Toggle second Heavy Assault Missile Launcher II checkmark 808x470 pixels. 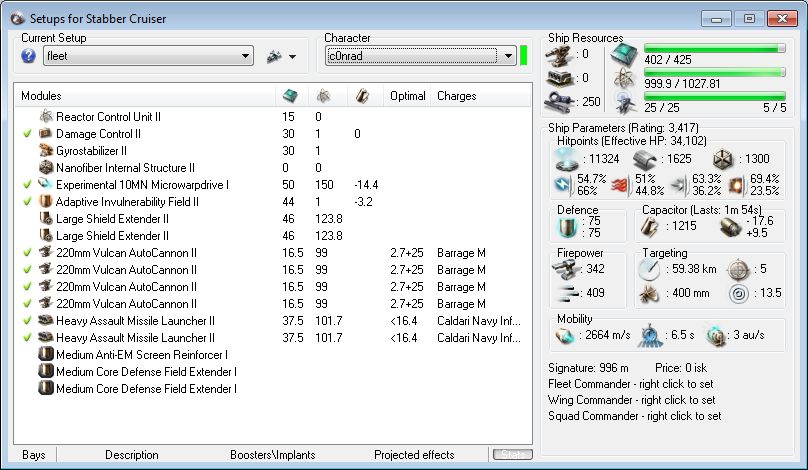[x=28, y=338]
